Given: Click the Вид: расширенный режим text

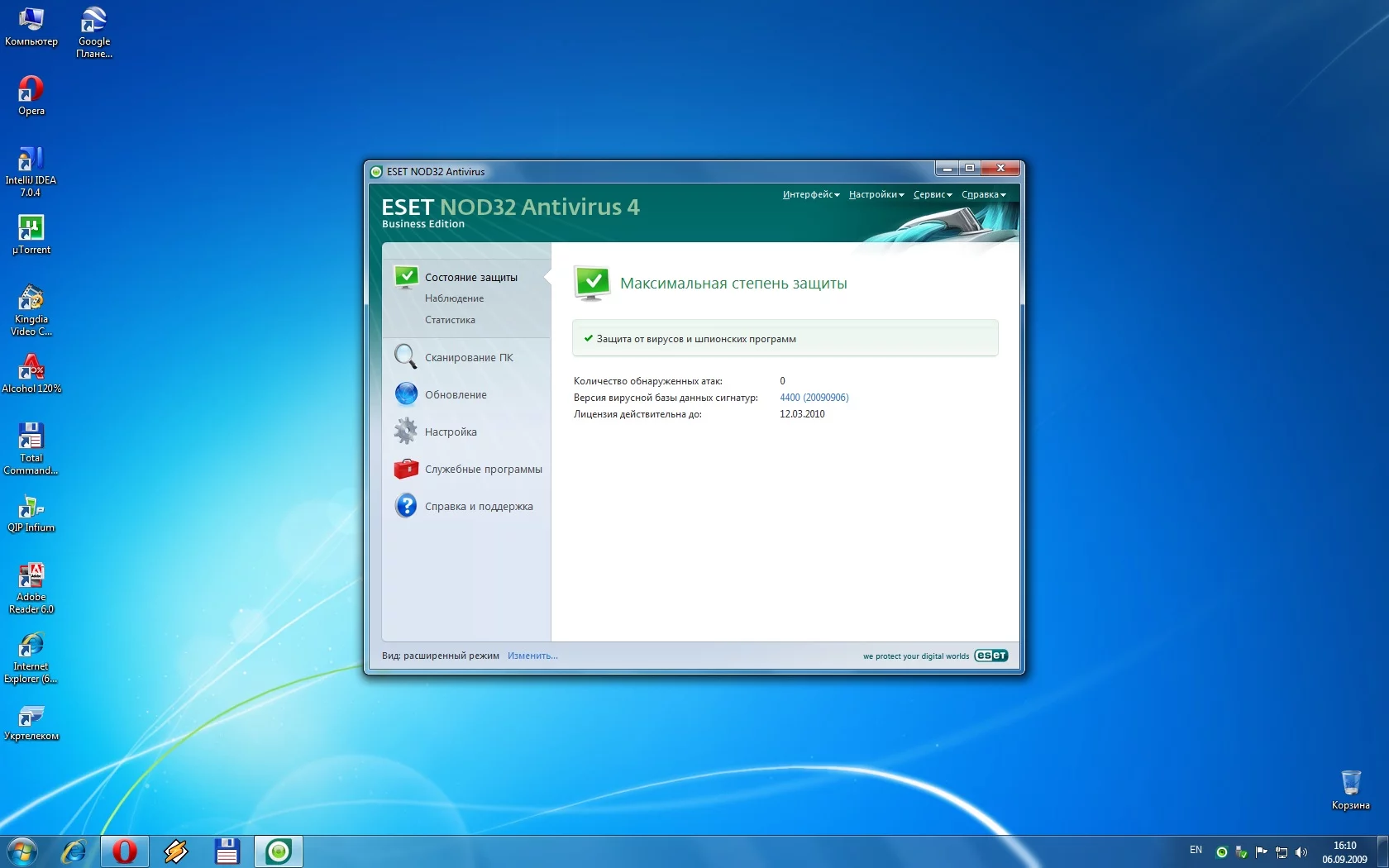Looking at the screenshot, I should 441,656.
